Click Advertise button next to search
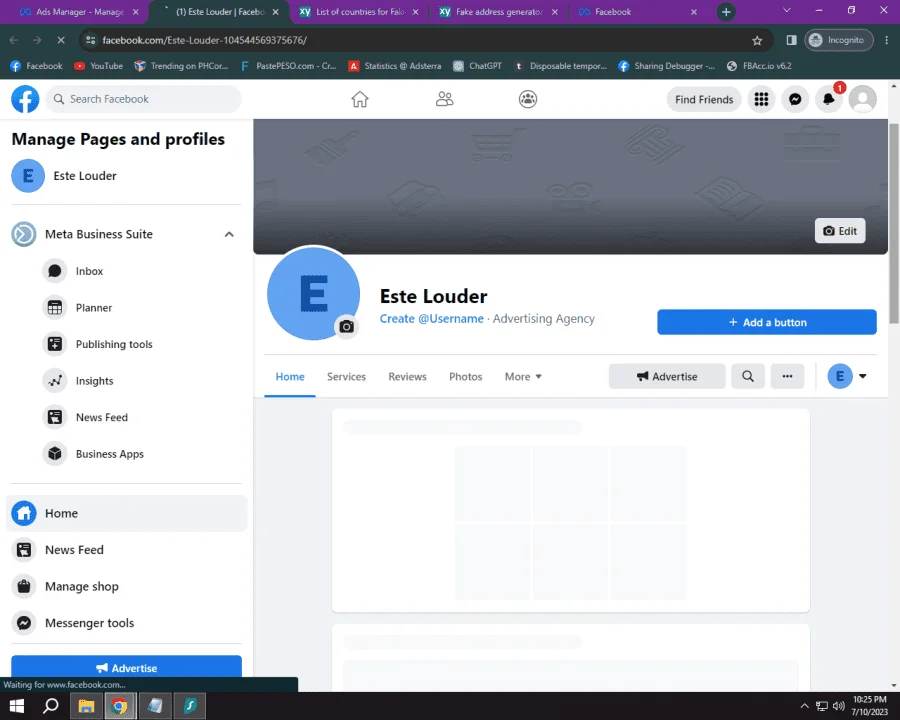The width and height of the screenshot is (900, 720). (666, 376)
